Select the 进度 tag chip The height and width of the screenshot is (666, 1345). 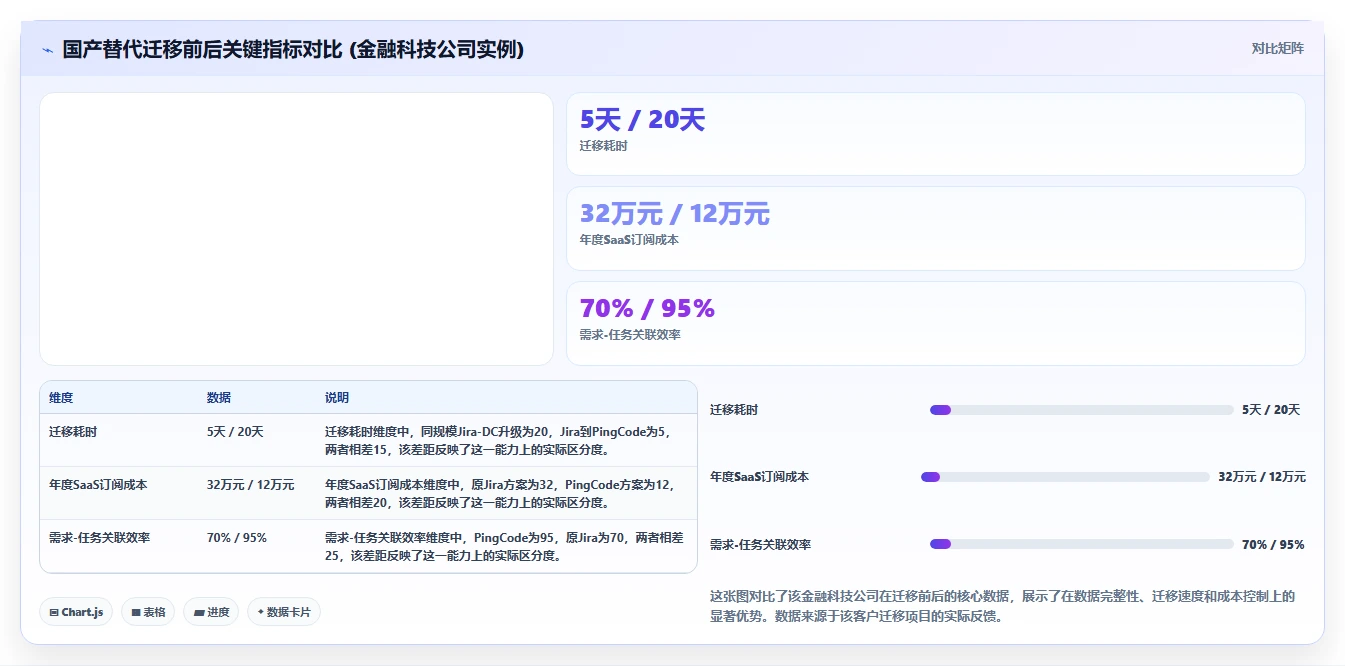[211, 612]
